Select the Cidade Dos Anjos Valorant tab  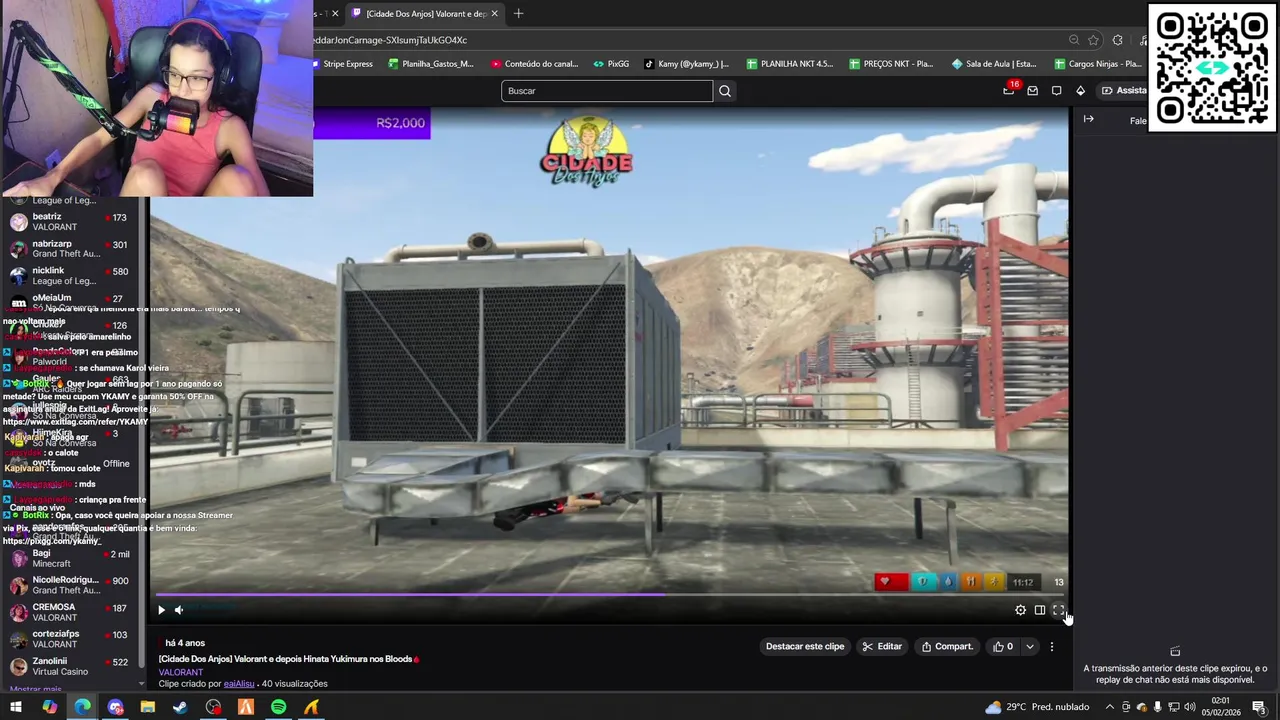tap(425, 14)
